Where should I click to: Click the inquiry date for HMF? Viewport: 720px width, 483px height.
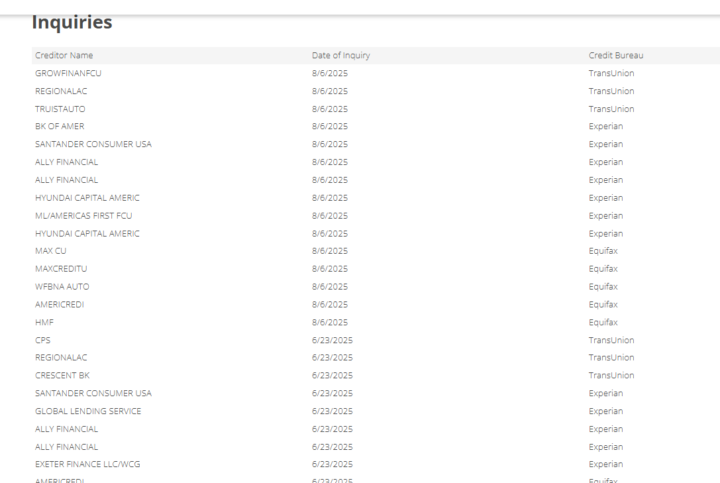coord(330,322)
